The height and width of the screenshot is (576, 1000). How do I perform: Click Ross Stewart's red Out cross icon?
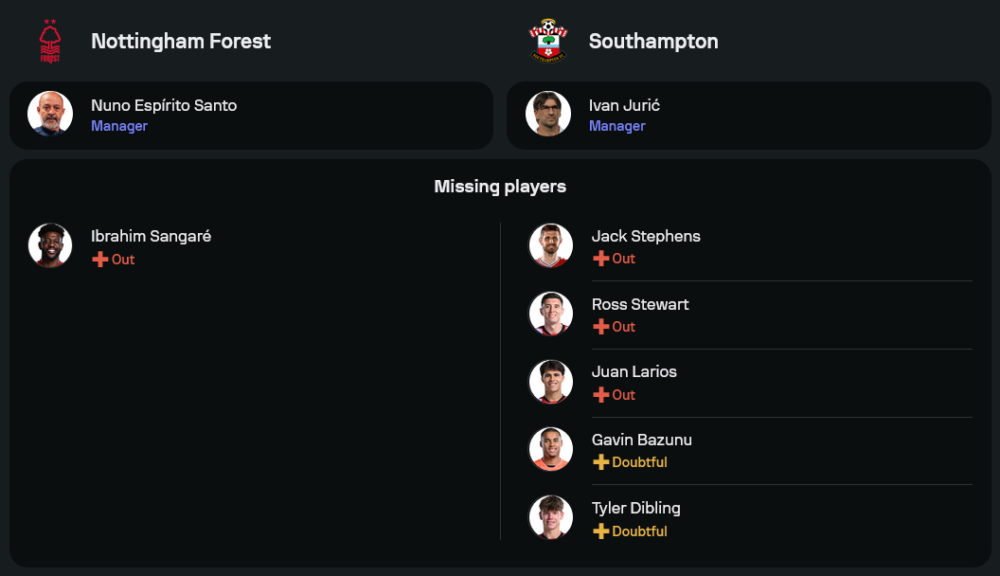pyautogui.click(x=601, y=327)
